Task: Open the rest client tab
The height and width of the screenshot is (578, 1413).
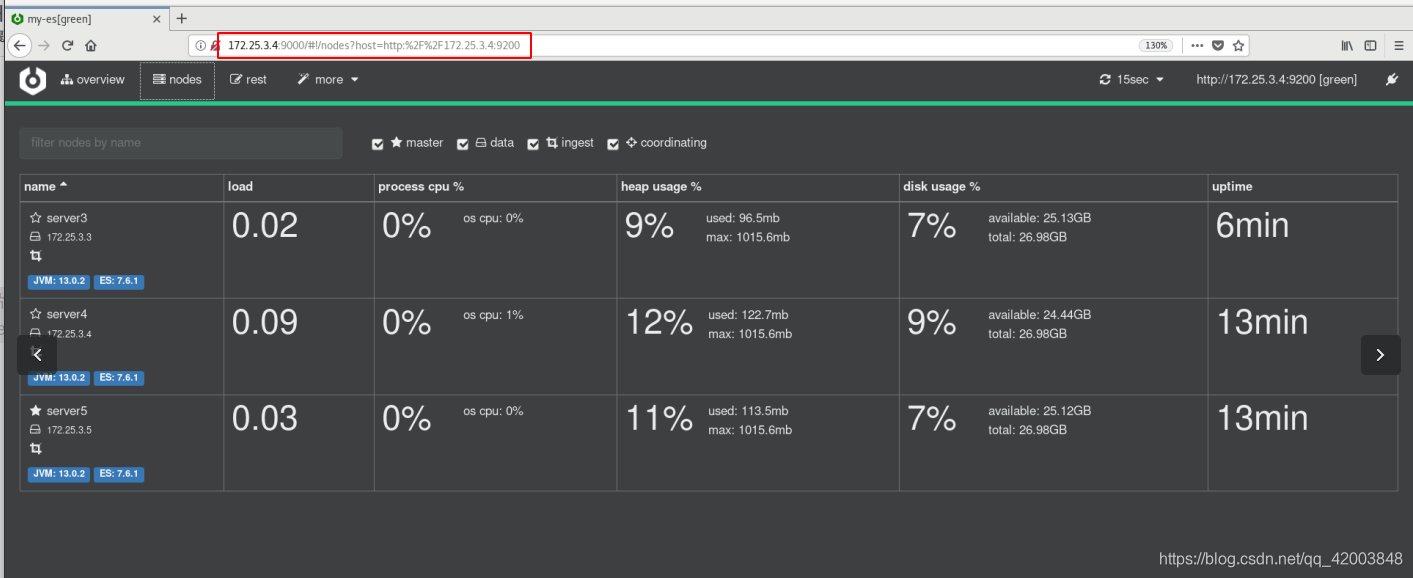Action: [x=249, y=80]
